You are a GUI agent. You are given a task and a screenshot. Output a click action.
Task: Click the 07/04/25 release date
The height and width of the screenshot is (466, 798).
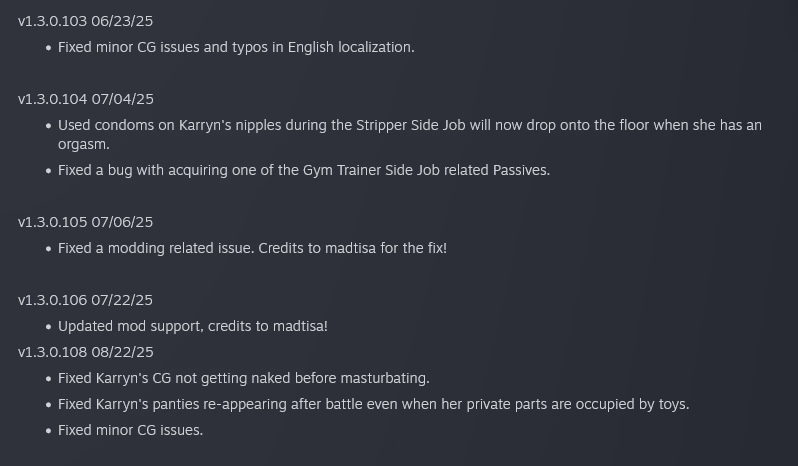click(122, 99)
